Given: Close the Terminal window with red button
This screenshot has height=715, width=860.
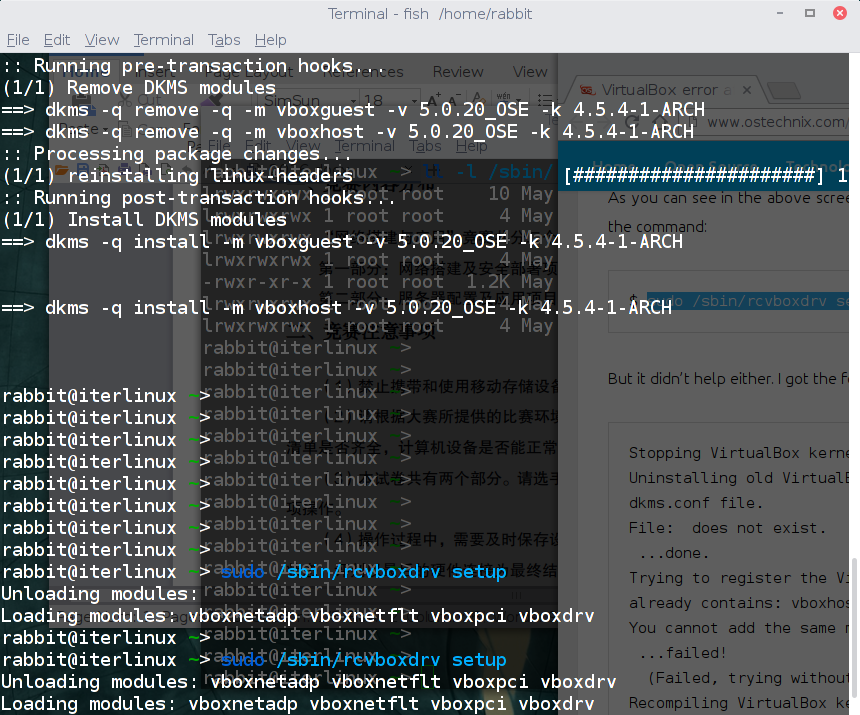Looking at the screenshot, I should coord(840,13).
